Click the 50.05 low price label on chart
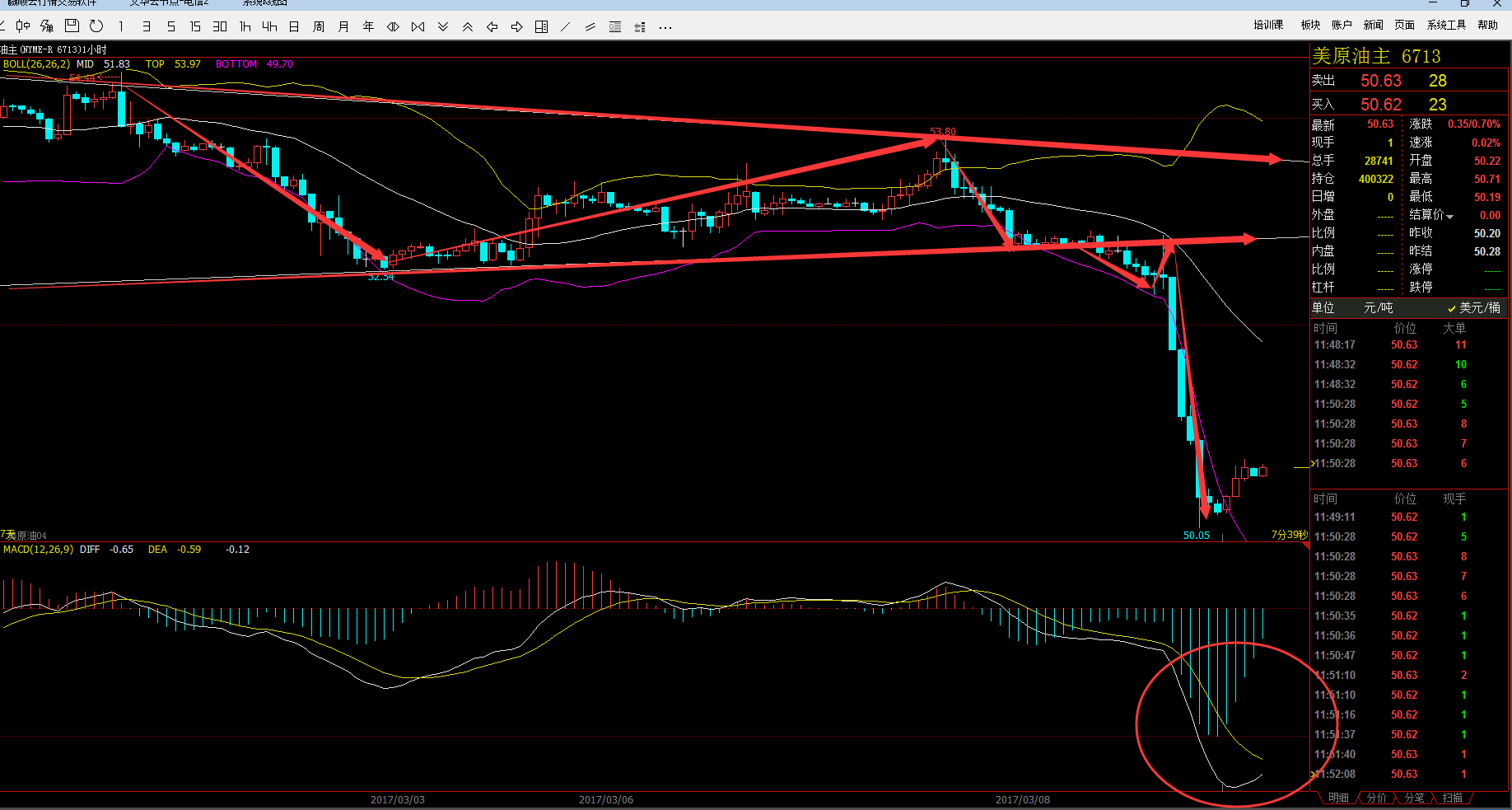1512x810 pixels. coord(1196,536)
